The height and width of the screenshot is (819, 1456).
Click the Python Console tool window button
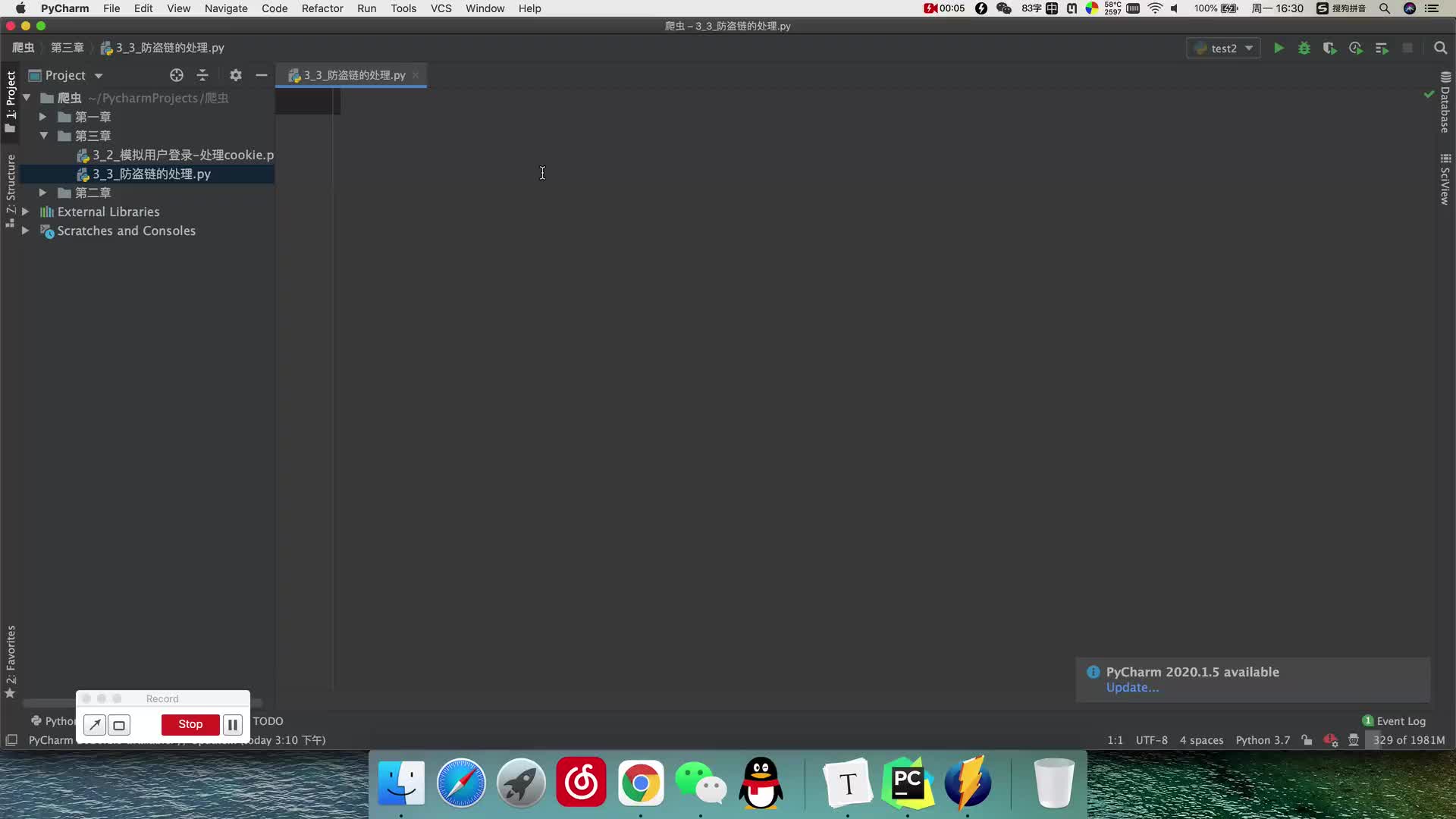click(52, 721)
